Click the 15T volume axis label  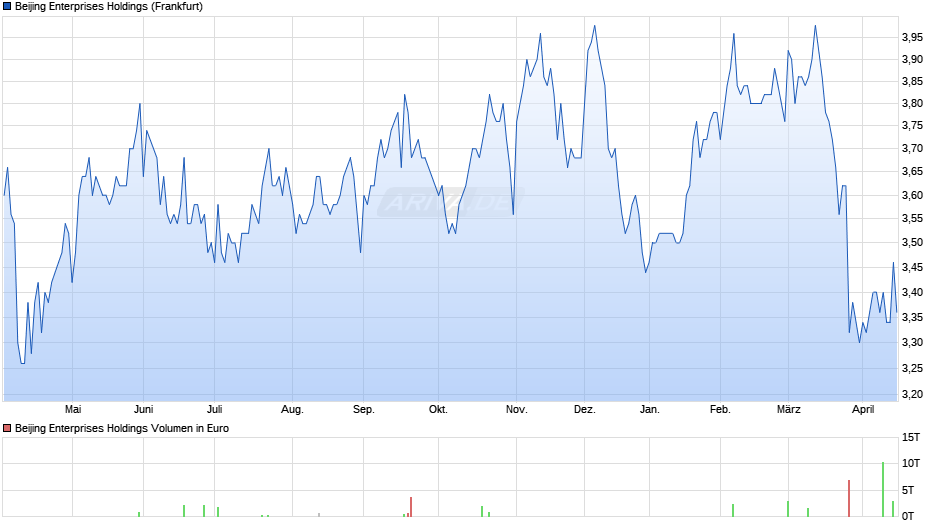click(x=911, y=437)
